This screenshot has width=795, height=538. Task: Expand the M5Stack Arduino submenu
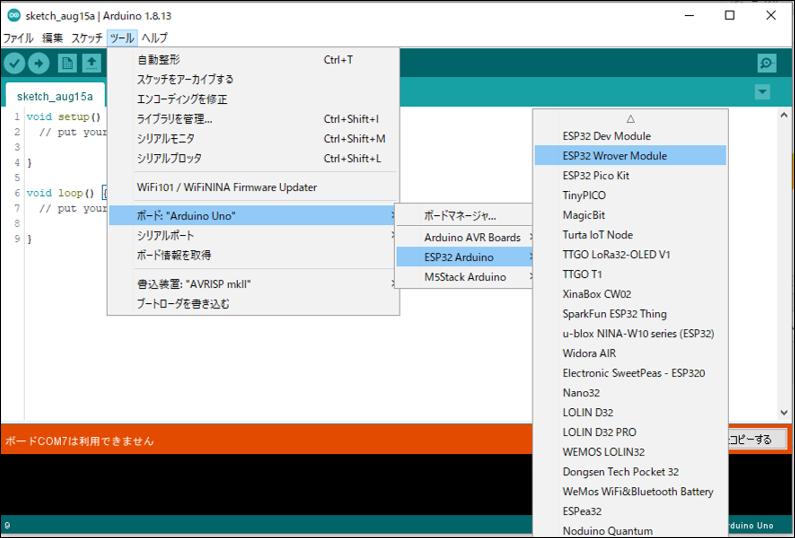(x=465, y=277)
